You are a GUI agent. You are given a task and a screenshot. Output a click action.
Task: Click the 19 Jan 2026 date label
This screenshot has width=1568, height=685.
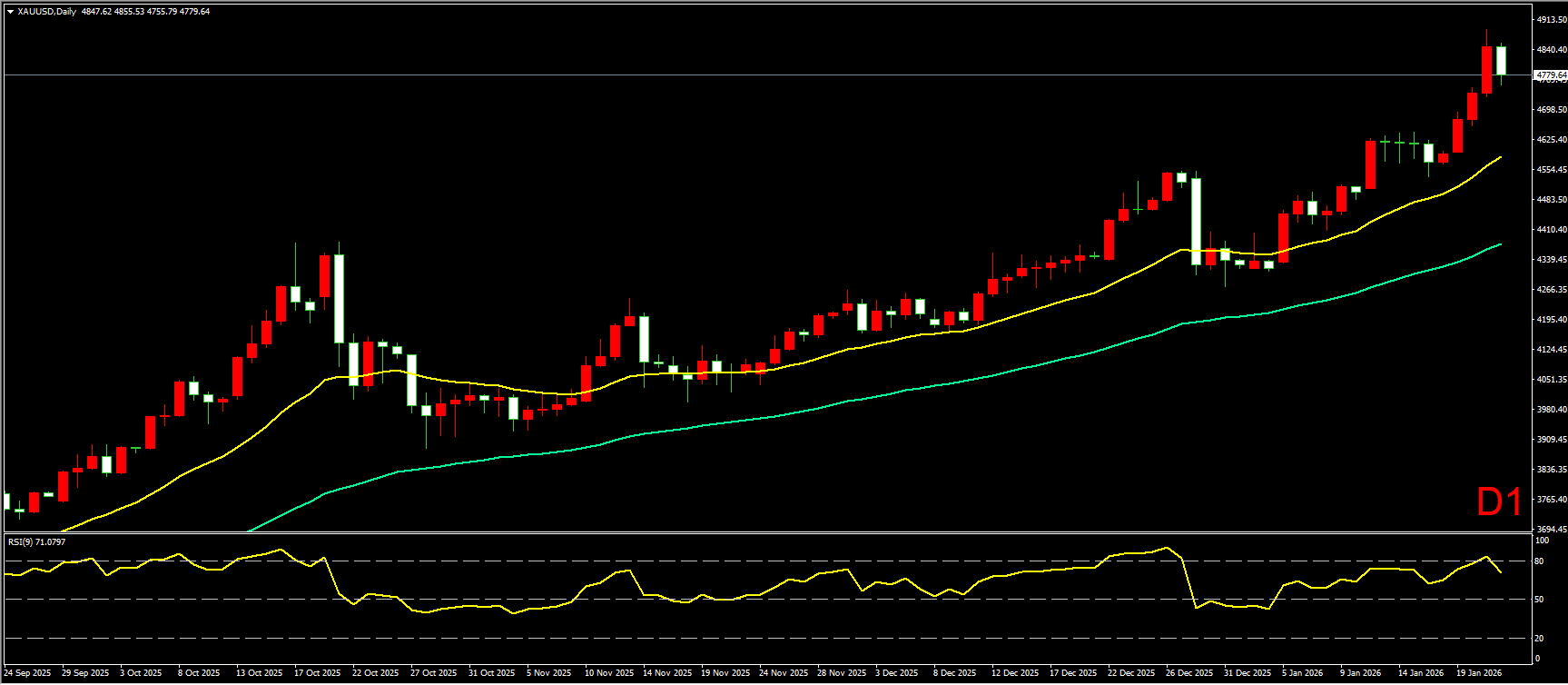pos(1478,673)
